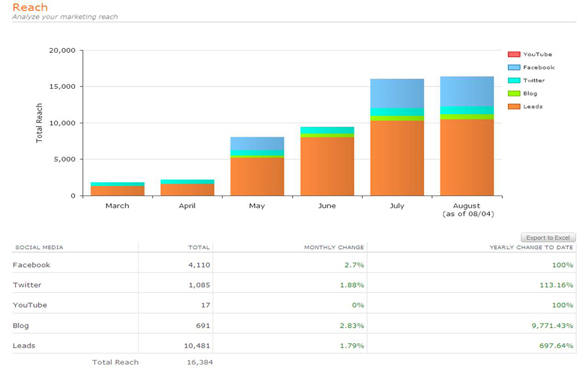This screenshot has height=370, width=587.
Task: Click YouTube monthly change 0%
Action: (x=358, y=305)
